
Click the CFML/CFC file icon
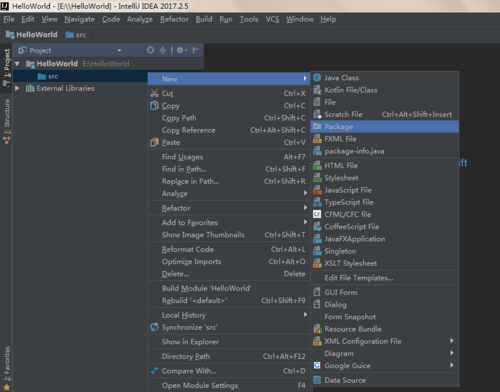(317, 214)
